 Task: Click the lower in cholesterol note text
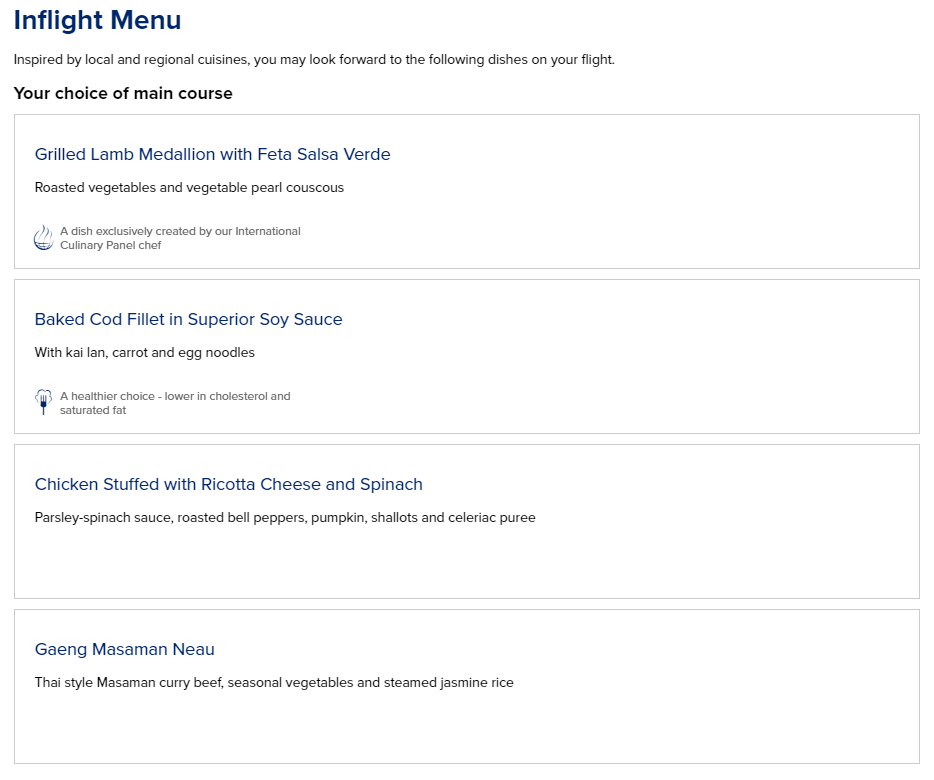click(175, 403)
